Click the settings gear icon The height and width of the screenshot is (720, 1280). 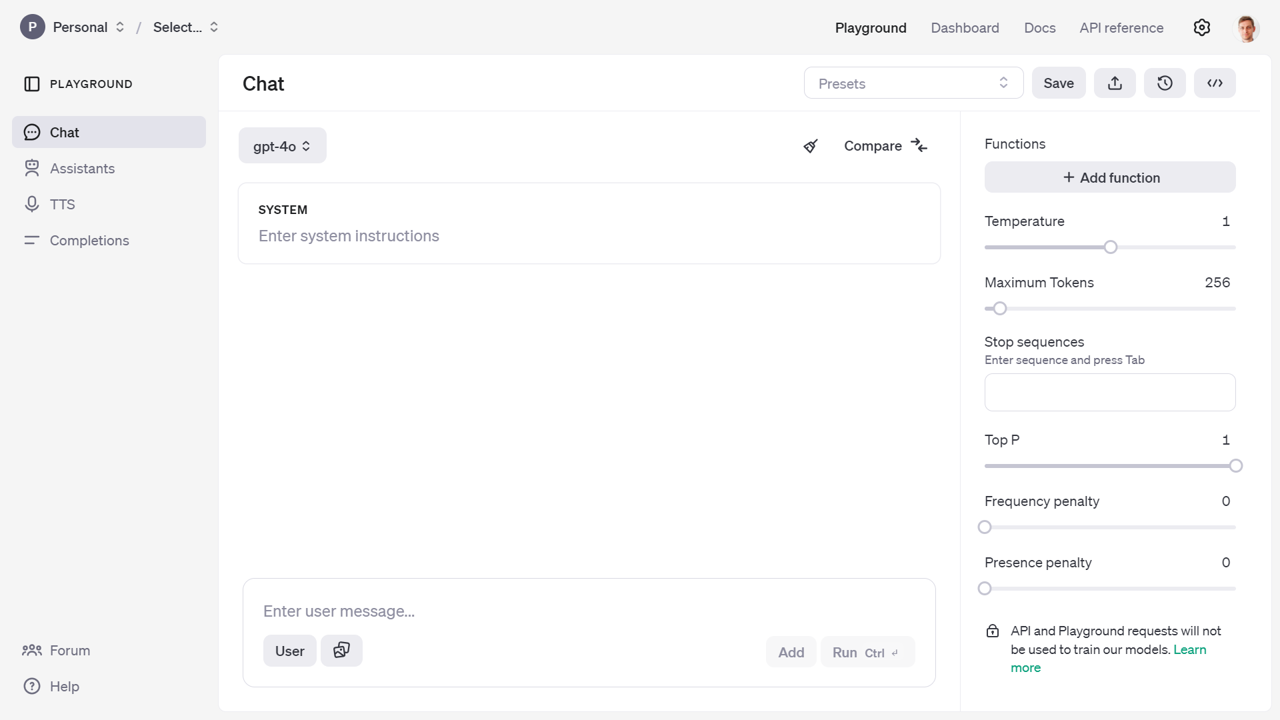tap(1202, 28)
